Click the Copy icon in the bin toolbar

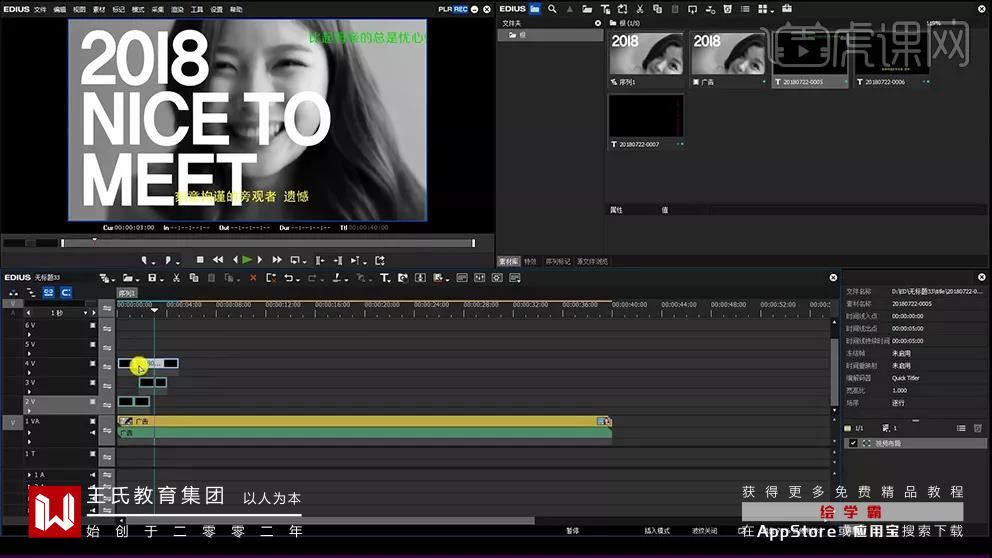[x=657, y=9]
